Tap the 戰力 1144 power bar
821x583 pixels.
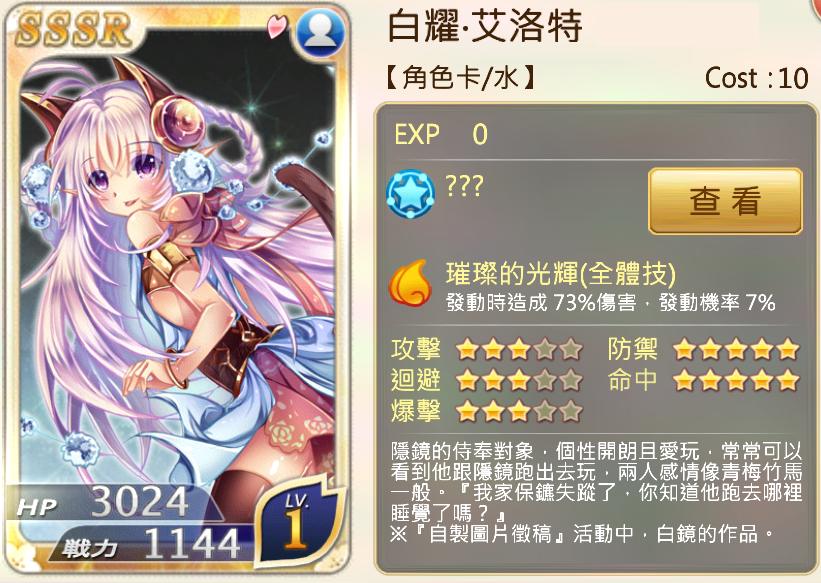click(x=152, y=545)
